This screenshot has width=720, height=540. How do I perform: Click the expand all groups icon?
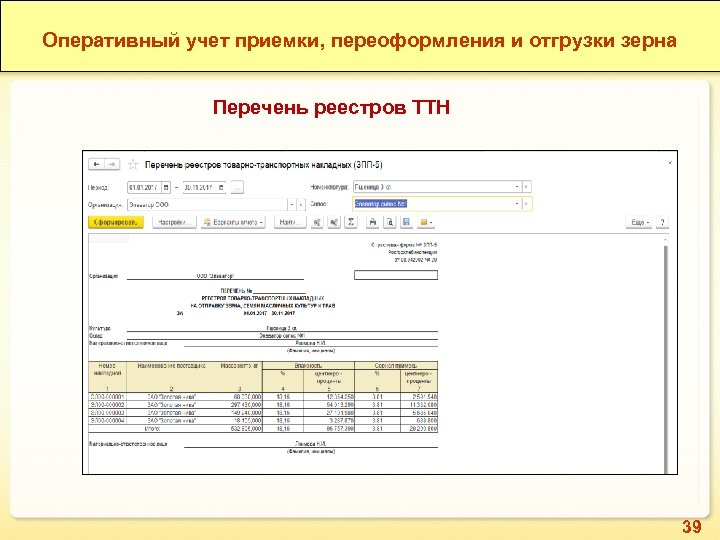(x=317, y=222)
